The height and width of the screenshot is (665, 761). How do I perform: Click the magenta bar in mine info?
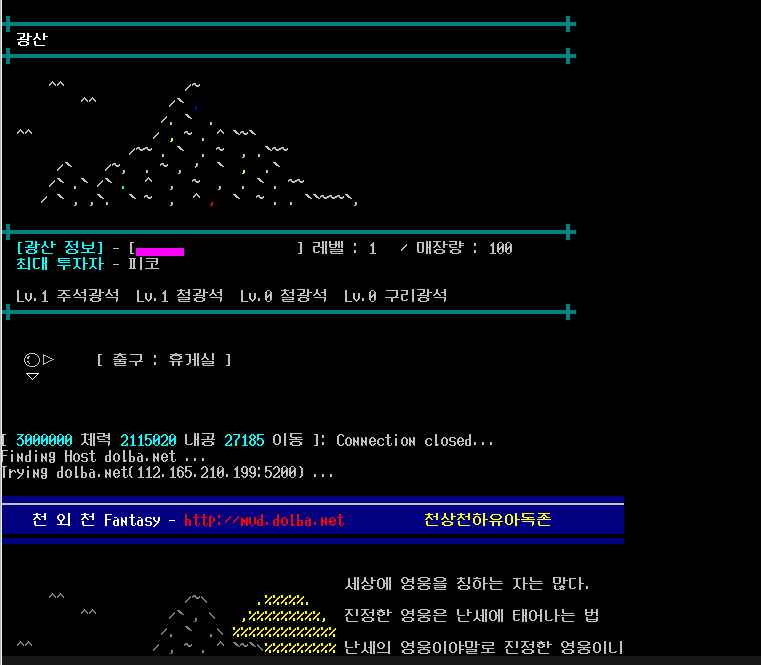click(x=159, y=250)
